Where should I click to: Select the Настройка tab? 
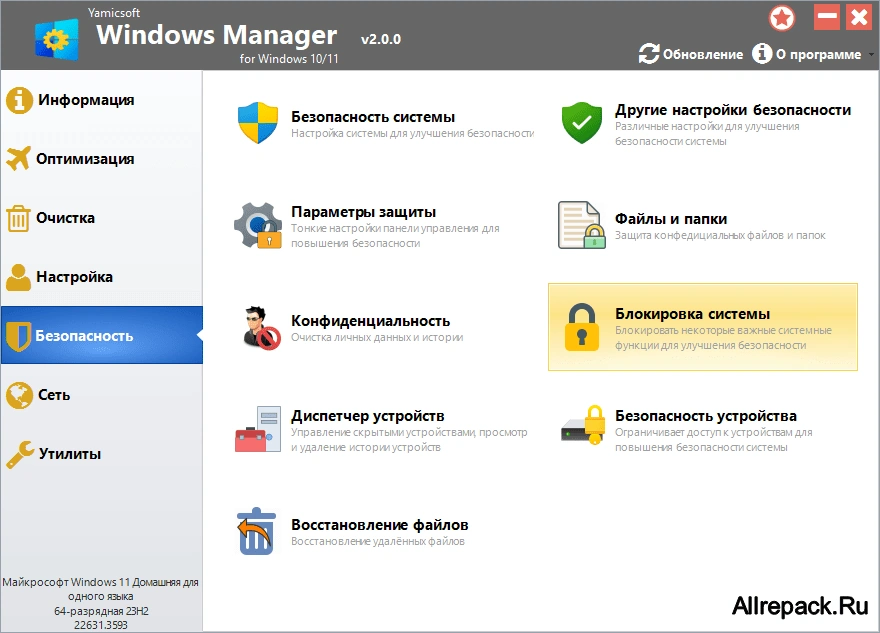coord(102,277)
